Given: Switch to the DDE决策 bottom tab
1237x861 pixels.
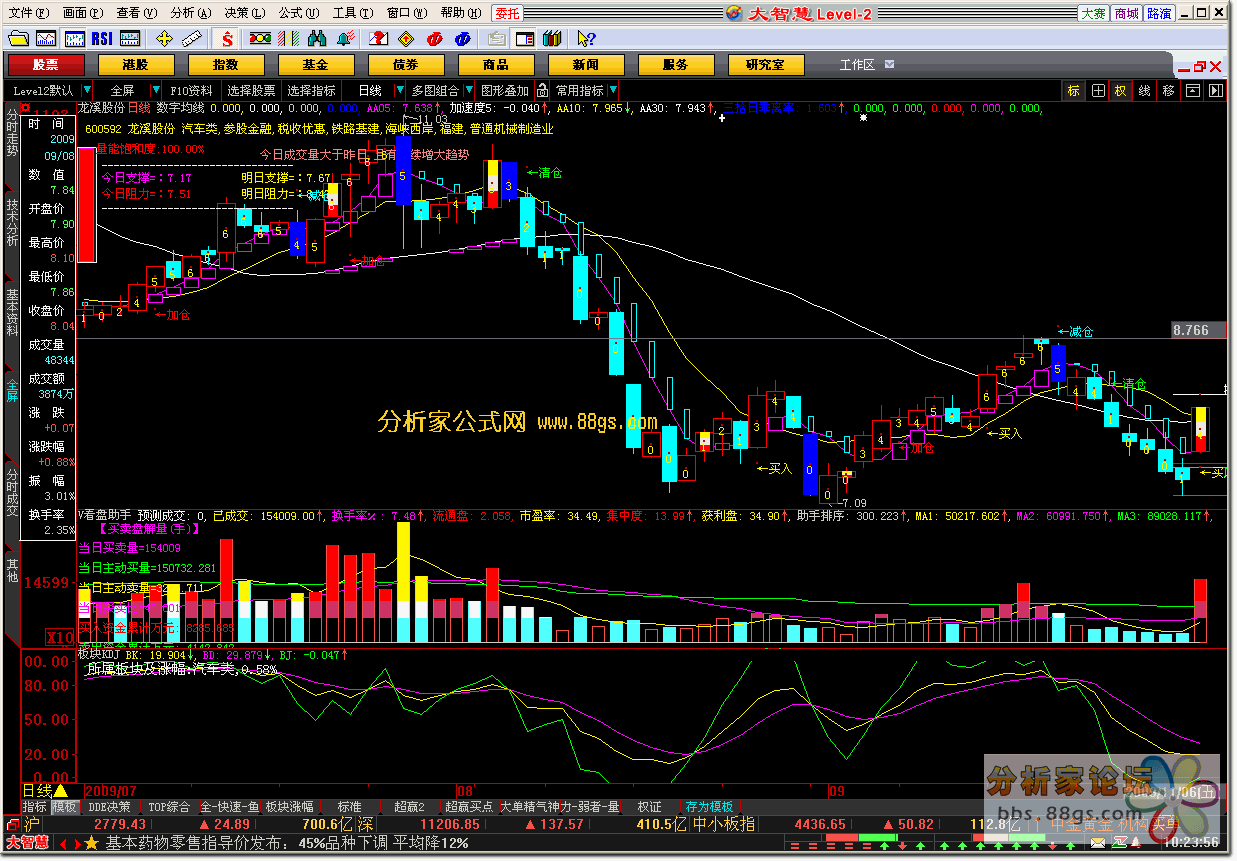Looking at the screenshot, I should [x=110, y=806].
